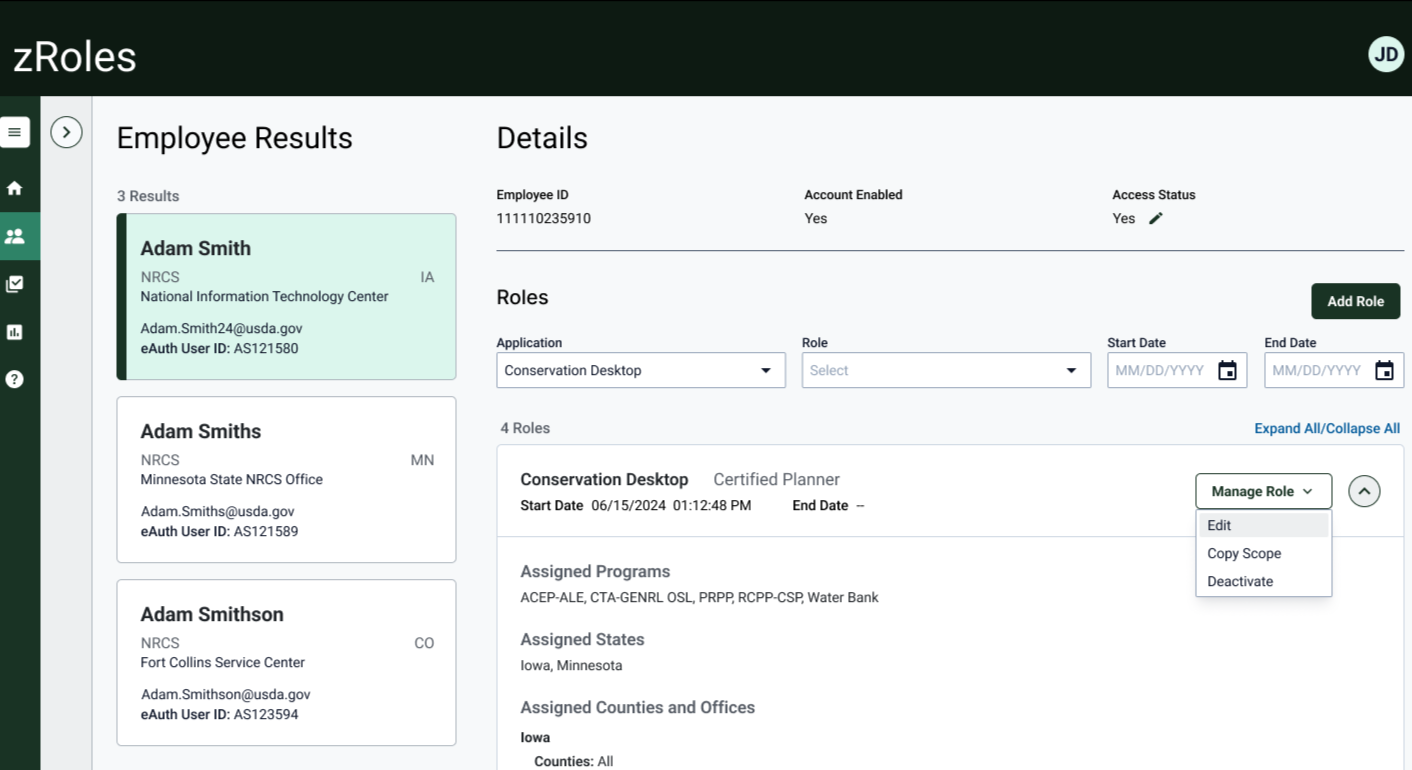The image size is (1412, 770).
Task: Click the Start Date 06/15/2024 timestamp
Action: 670,505
